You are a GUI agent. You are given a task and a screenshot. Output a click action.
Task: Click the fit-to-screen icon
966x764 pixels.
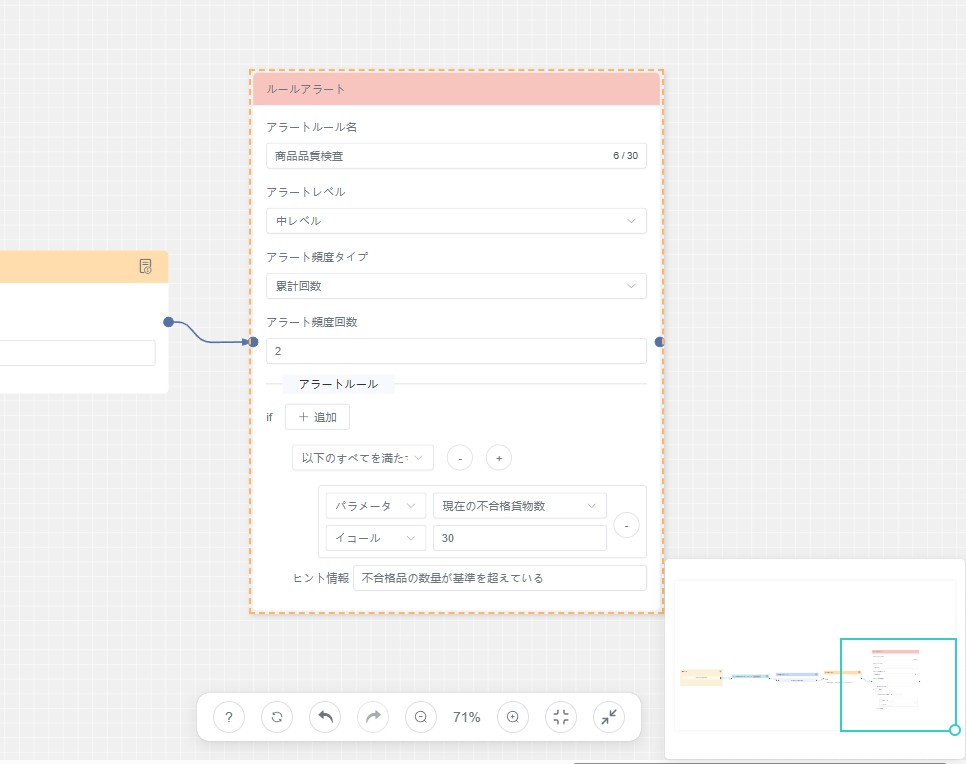click(x=561, y=717)
